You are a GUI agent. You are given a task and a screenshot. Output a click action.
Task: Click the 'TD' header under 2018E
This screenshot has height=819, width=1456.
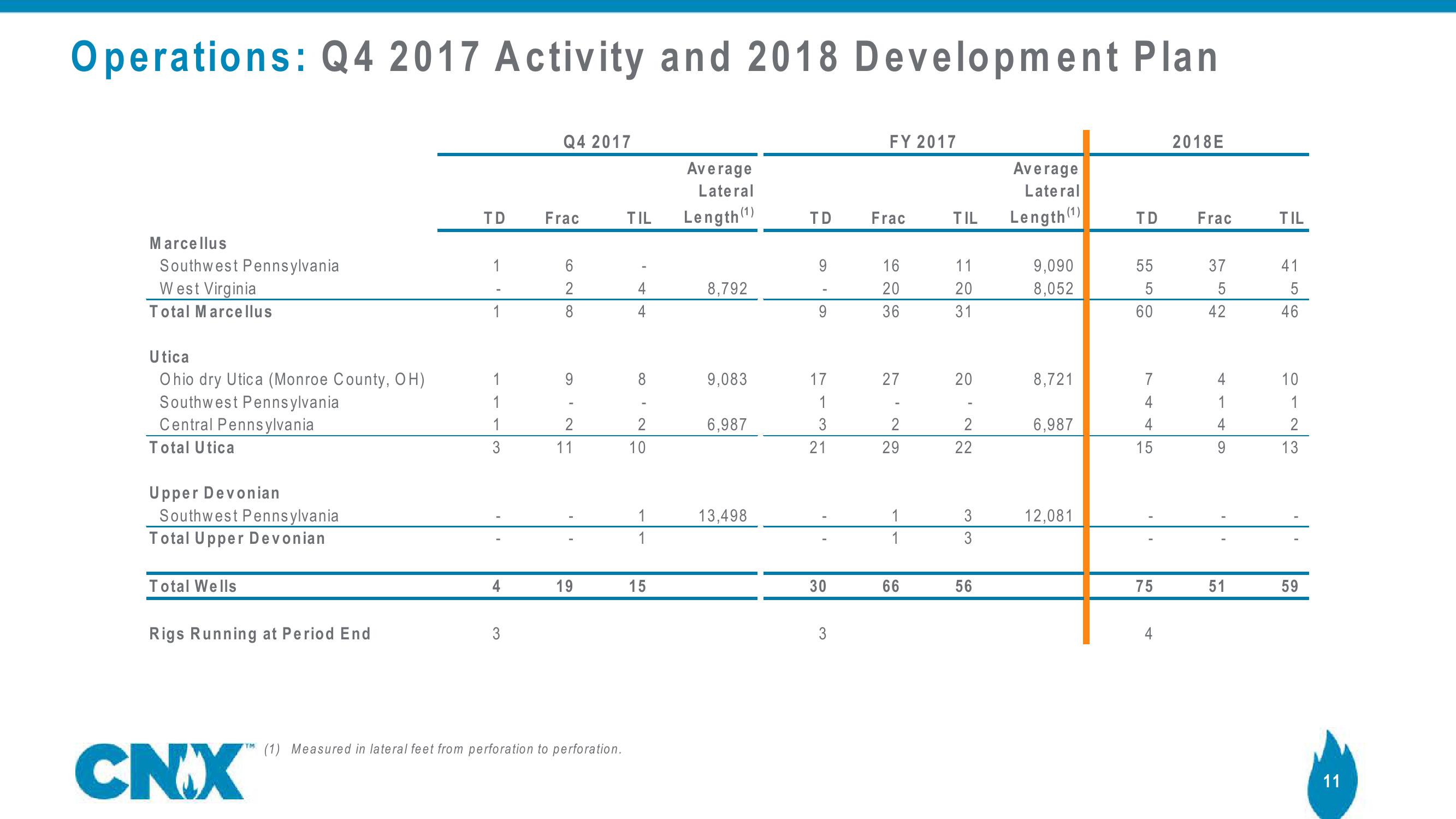1147,218
